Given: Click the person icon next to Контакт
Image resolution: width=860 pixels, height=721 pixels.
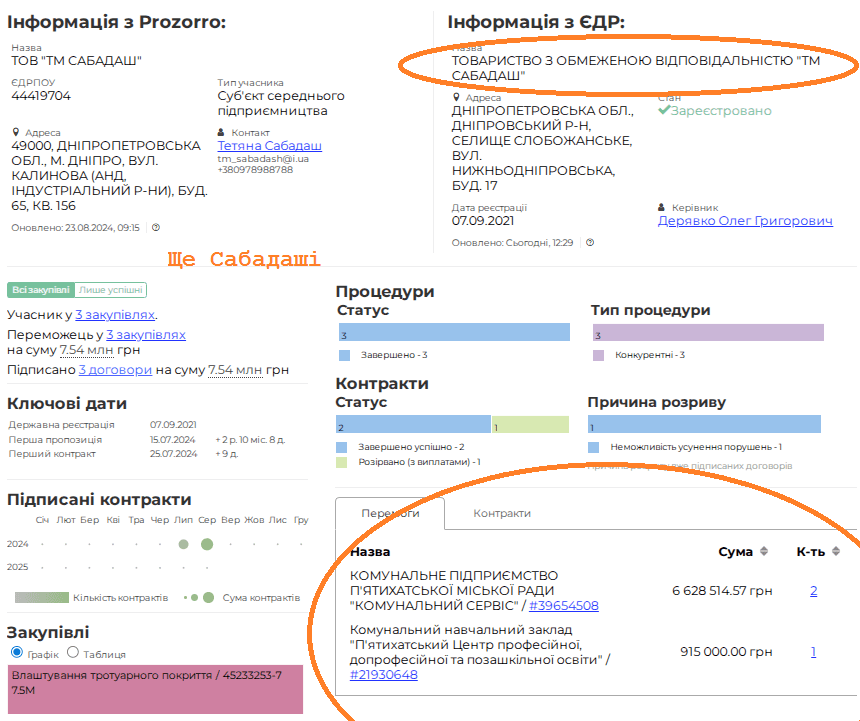Looking at the screenshot, I should [x=222, y=132].
